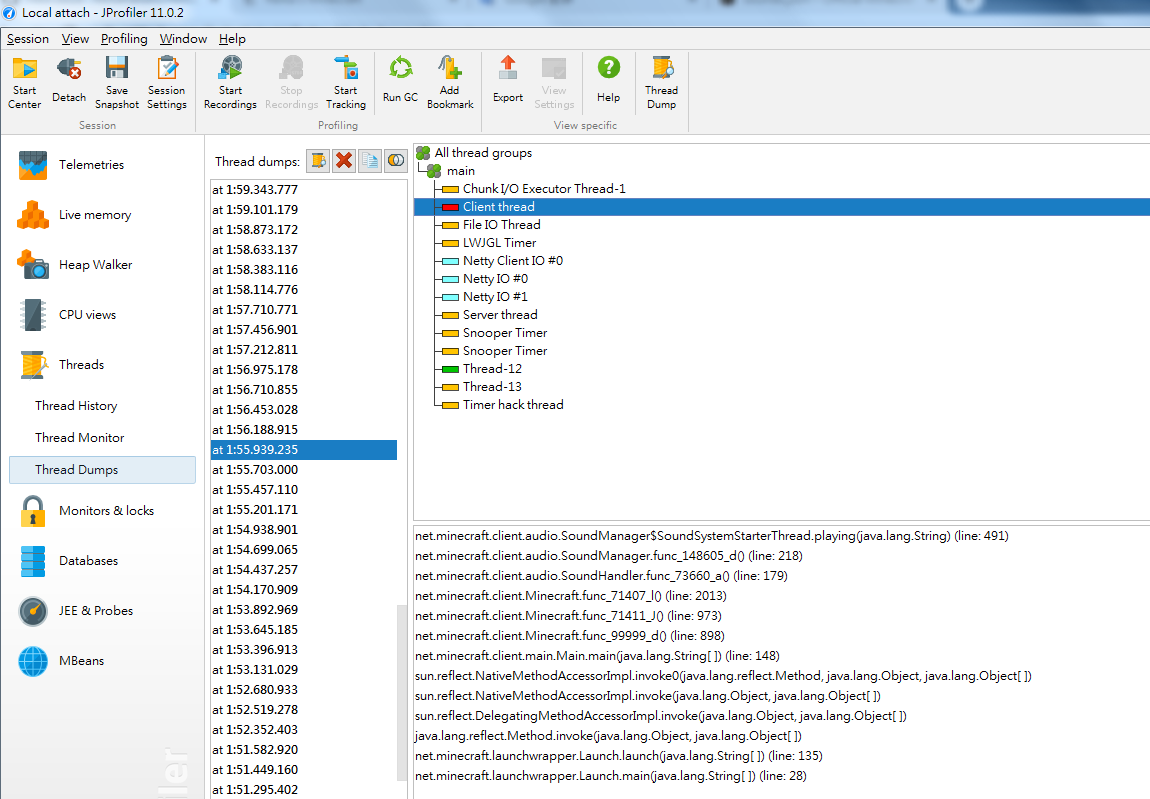Image resolution: width=1150 pixels, height=799 pixels.
Task: Open the Session menu
Action: [x=28, y=39]
